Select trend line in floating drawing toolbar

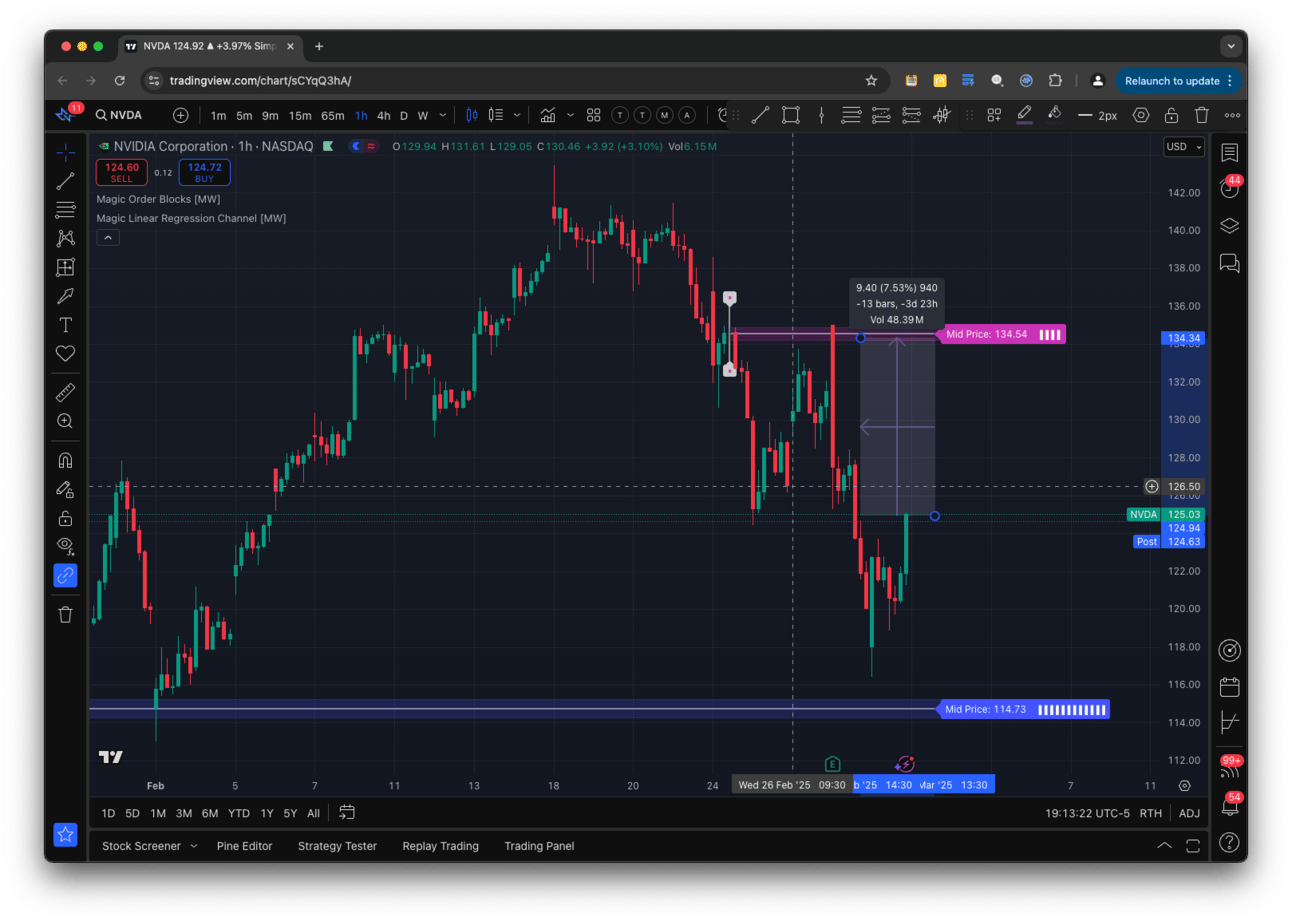[760, 116]
